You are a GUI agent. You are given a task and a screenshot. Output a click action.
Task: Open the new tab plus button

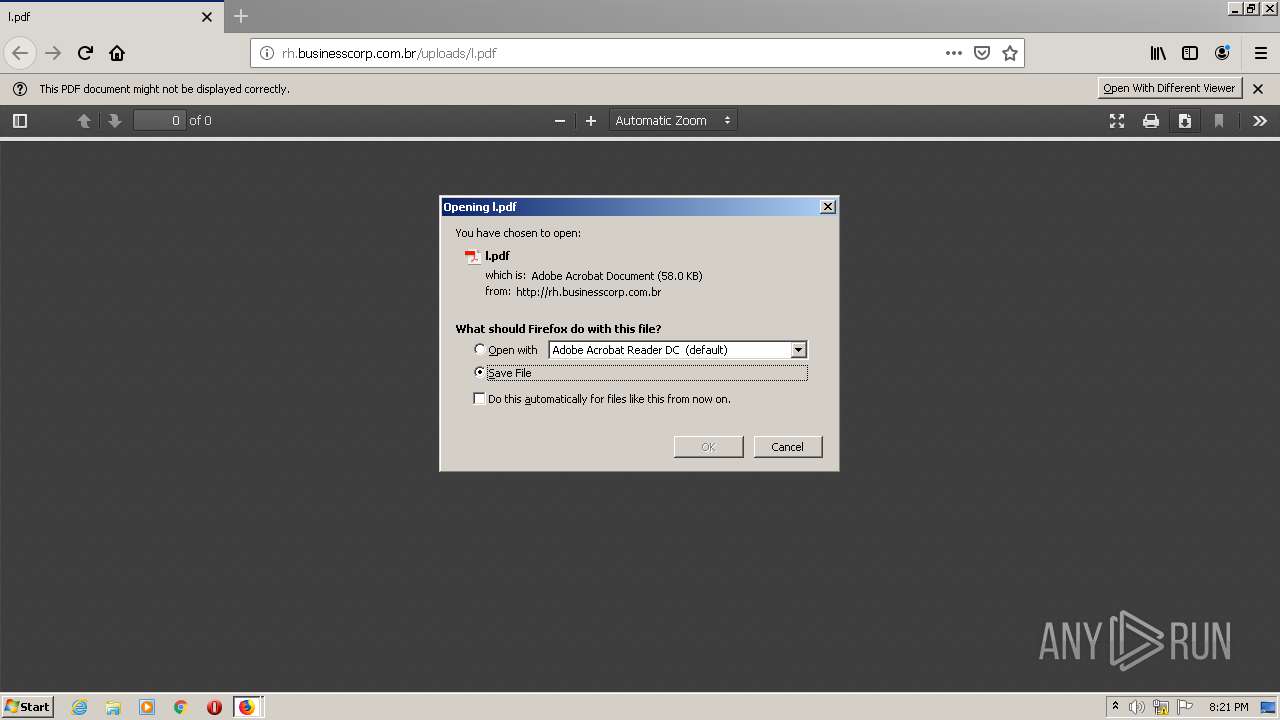pyautogui.click(x=241, y=16)
